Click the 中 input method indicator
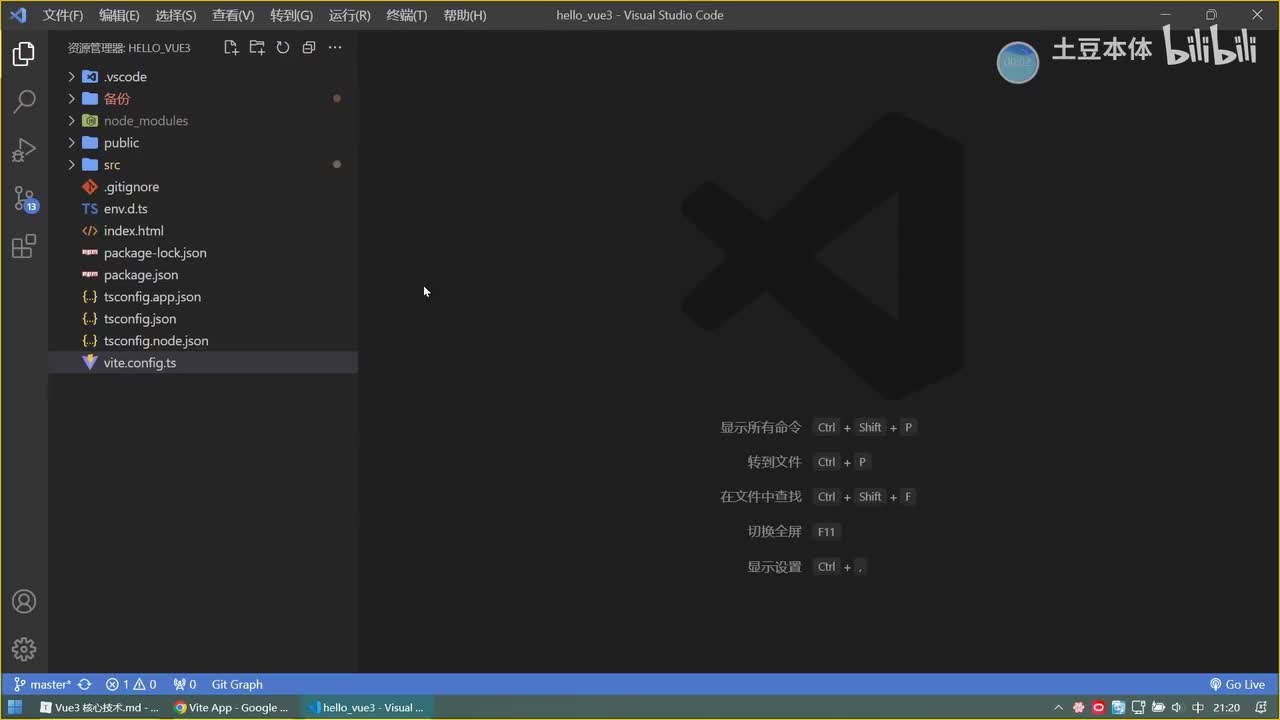Image resolution: width=1280 pixels, height=720 pixels. coord(1197,708)
